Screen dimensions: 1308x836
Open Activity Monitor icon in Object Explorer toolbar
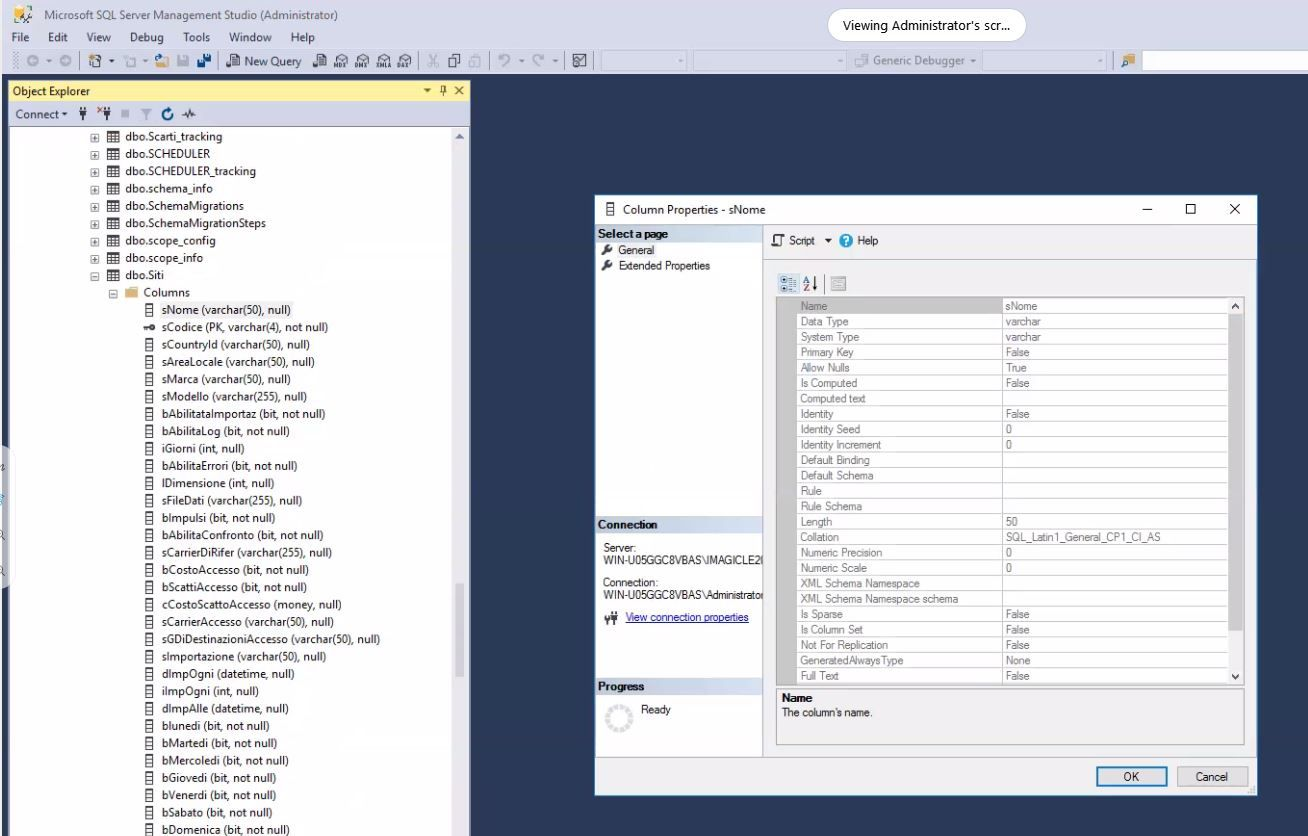click(188, 114)
